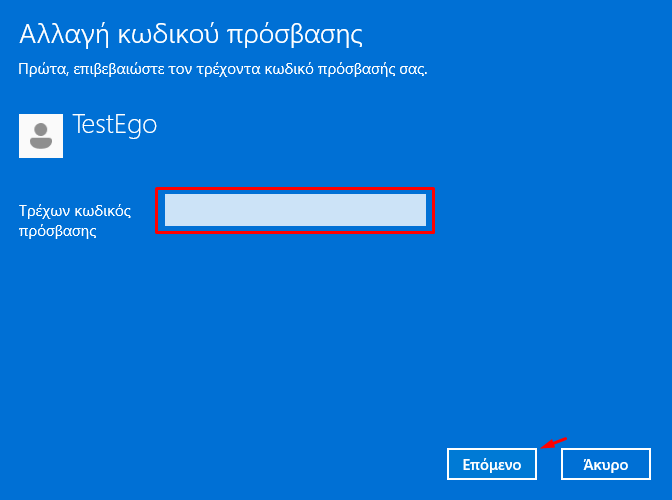Click the Τρέχων κωδικός πρόσβασης label
Screen dimensions: 672x500
tap(75, 221)
